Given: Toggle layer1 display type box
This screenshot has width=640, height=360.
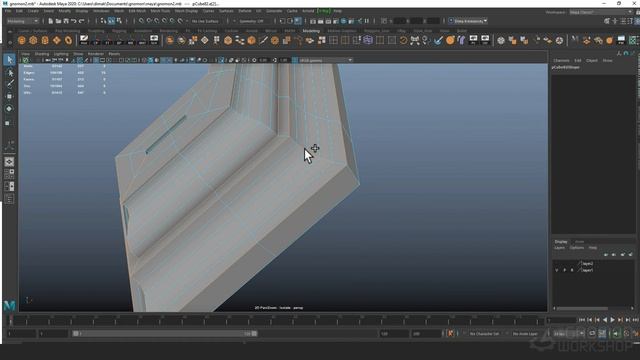Looking at the screenshot, I should click(x=572, y=270).
